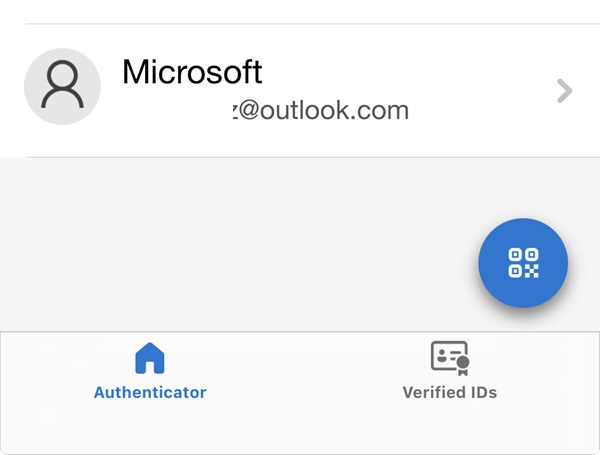This screenshot has height=455, width=600.
Task: Tap the Microsoft account avatar icon
Action: (x=62, y=87)
